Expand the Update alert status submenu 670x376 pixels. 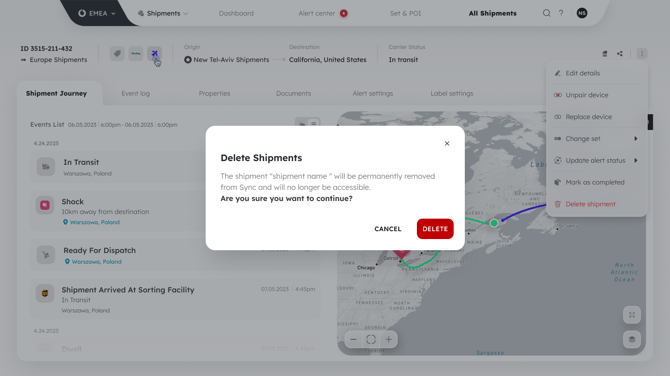597,160
